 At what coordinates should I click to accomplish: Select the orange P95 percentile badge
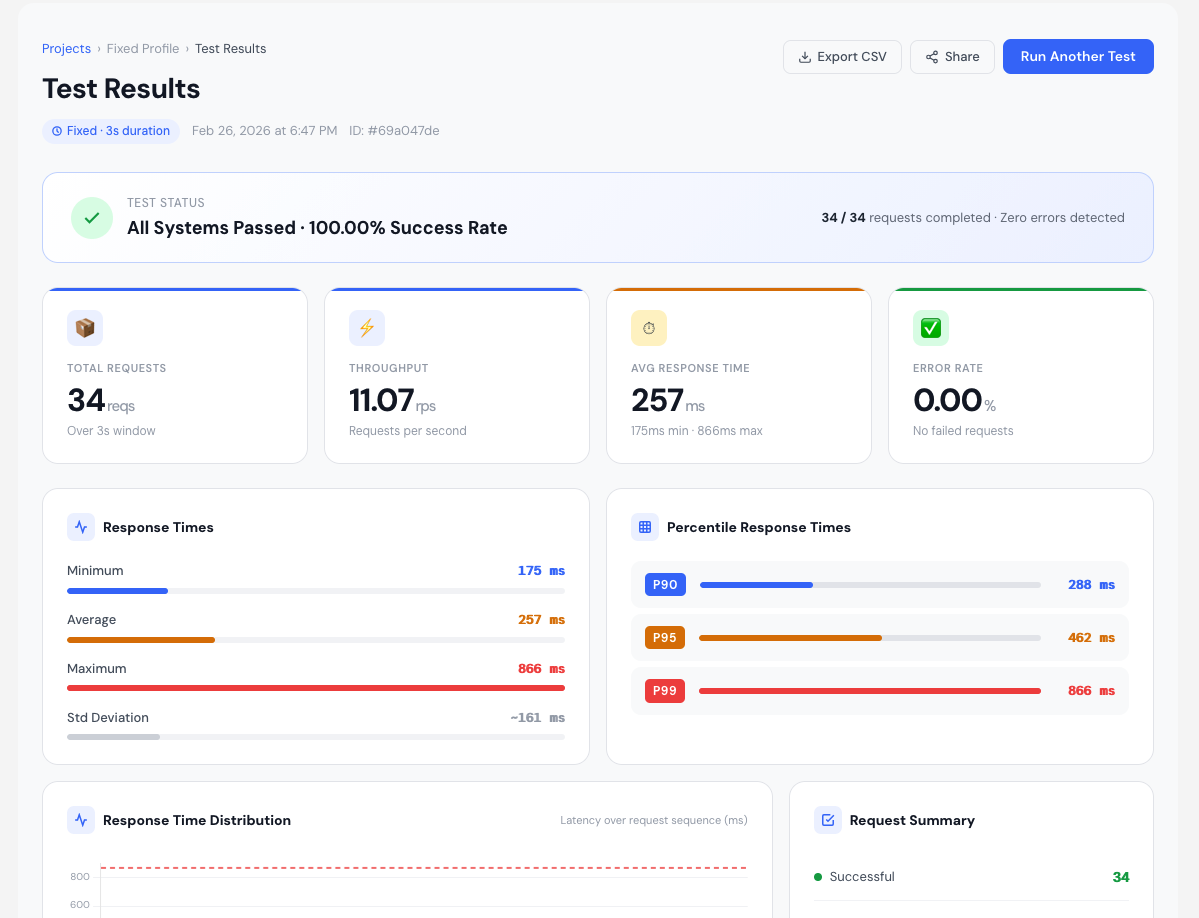(x=665, y=638)
